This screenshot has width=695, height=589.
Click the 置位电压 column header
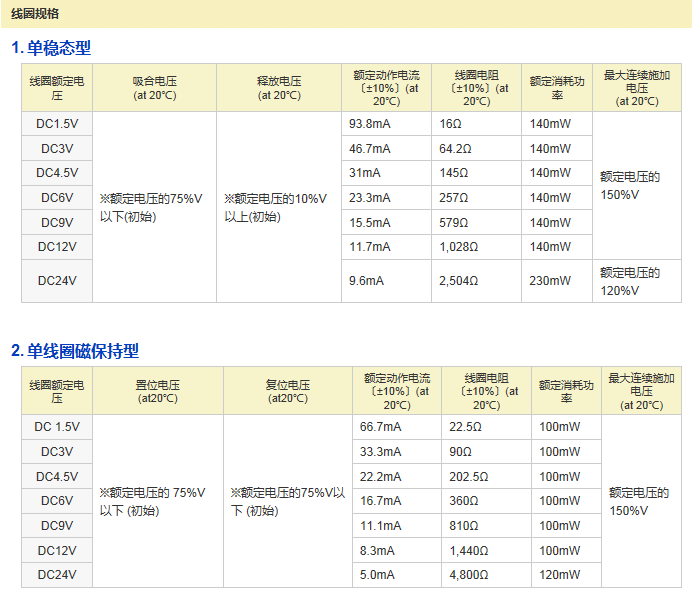[x=157, y=391]
